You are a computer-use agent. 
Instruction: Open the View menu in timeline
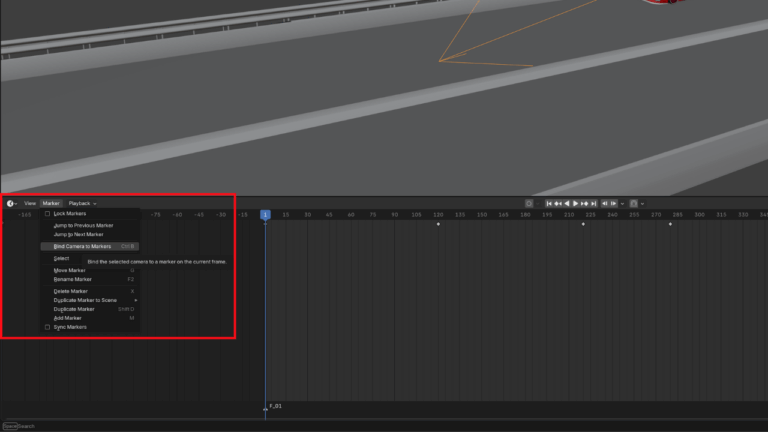(x=30, y=203)
